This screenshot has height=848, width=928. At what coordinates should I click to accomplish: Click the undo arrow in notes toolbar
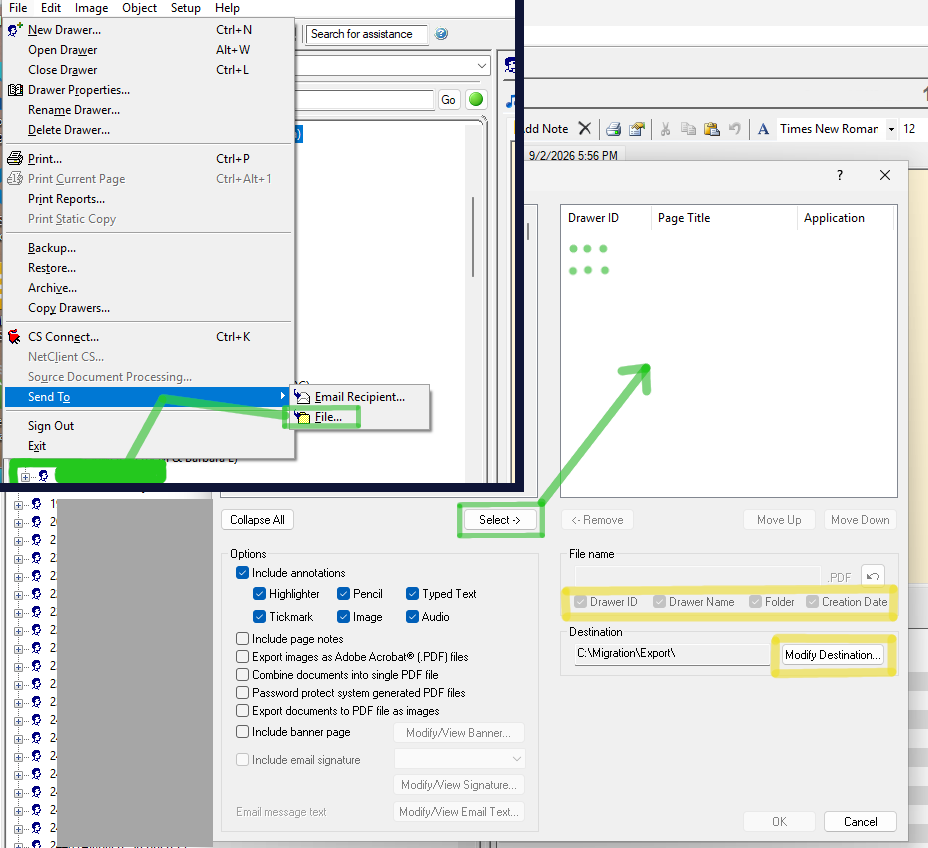[734, 128]
